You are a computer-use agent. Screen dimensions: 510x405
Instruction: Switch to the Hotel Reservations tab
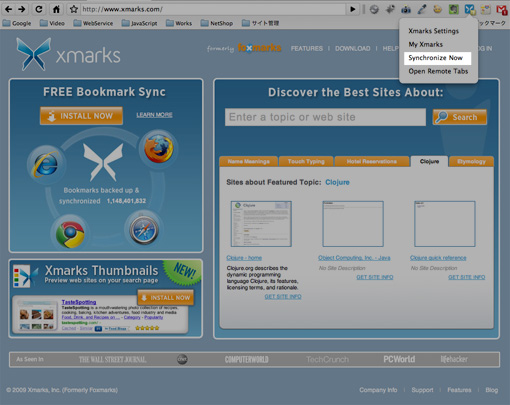pos(372,161)
